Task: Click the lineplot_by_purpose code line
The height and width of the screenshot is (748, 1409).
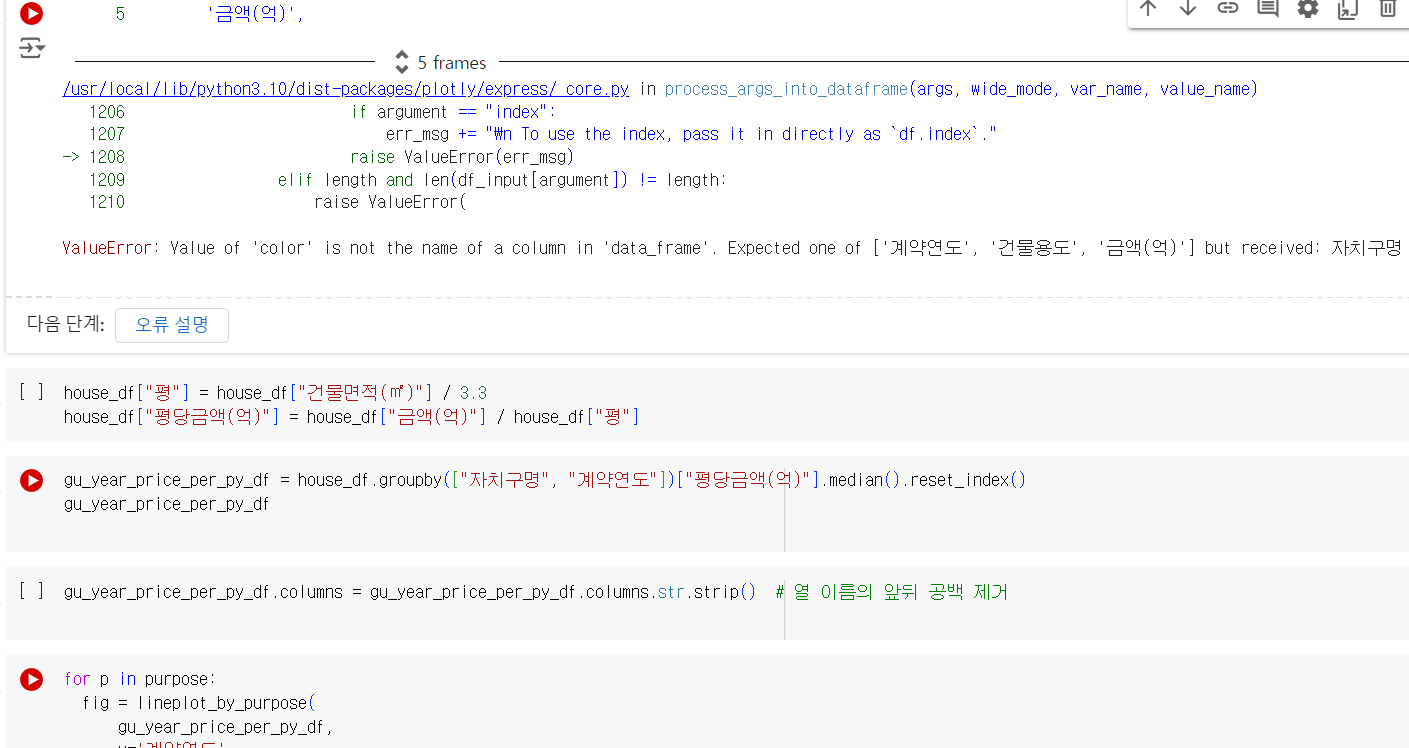Action: point(199,703)
